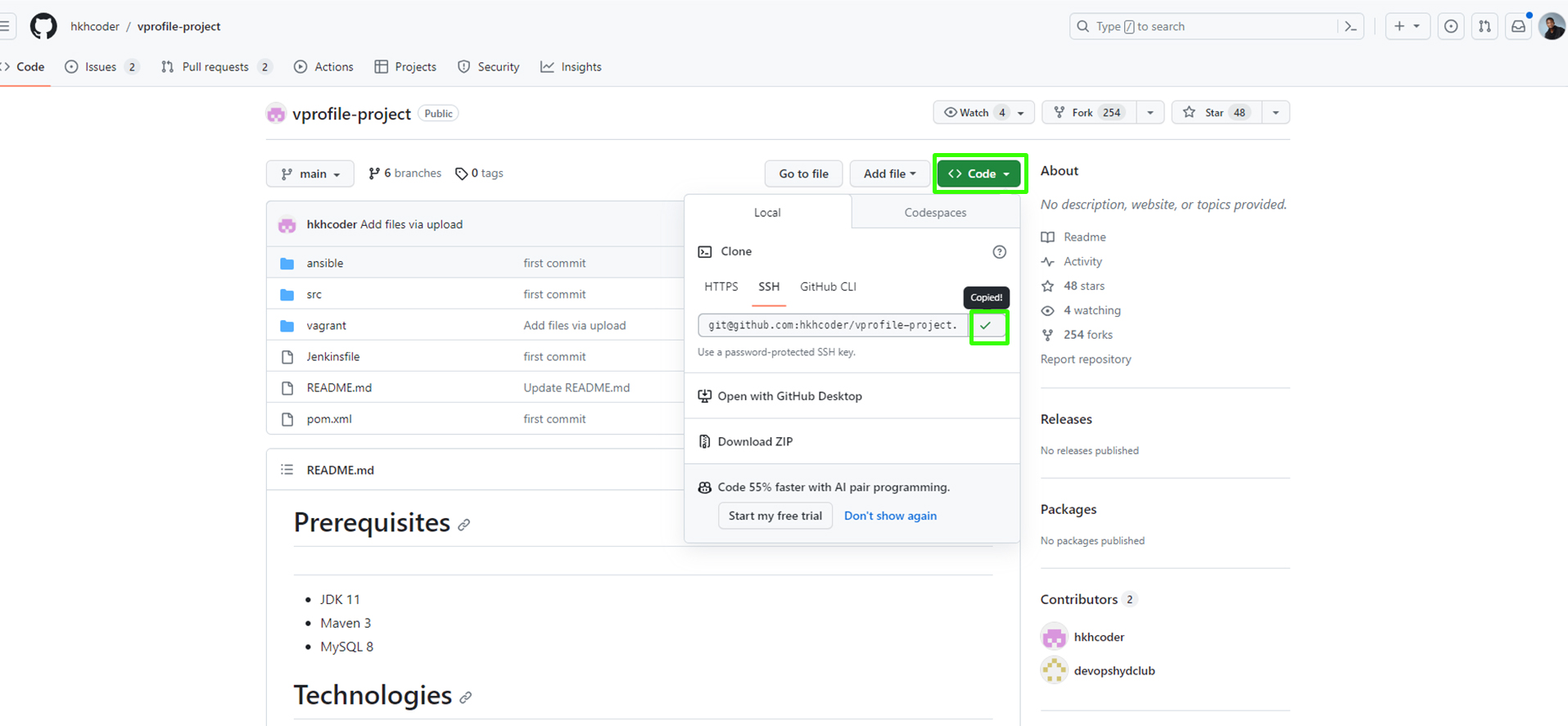Open the Actions tab

pyautogui.click(x=323, y=67)
